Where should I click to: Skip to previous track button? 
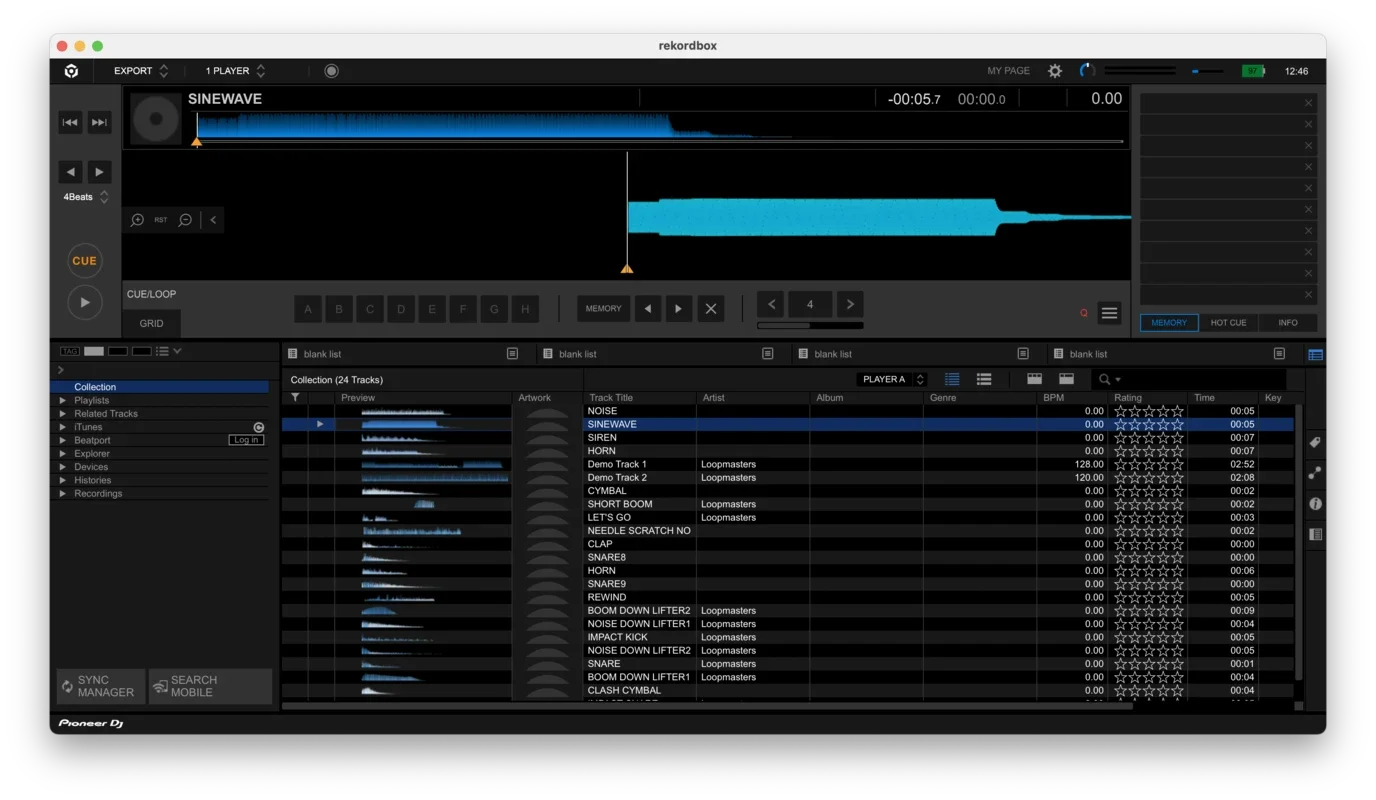point(70,122)
